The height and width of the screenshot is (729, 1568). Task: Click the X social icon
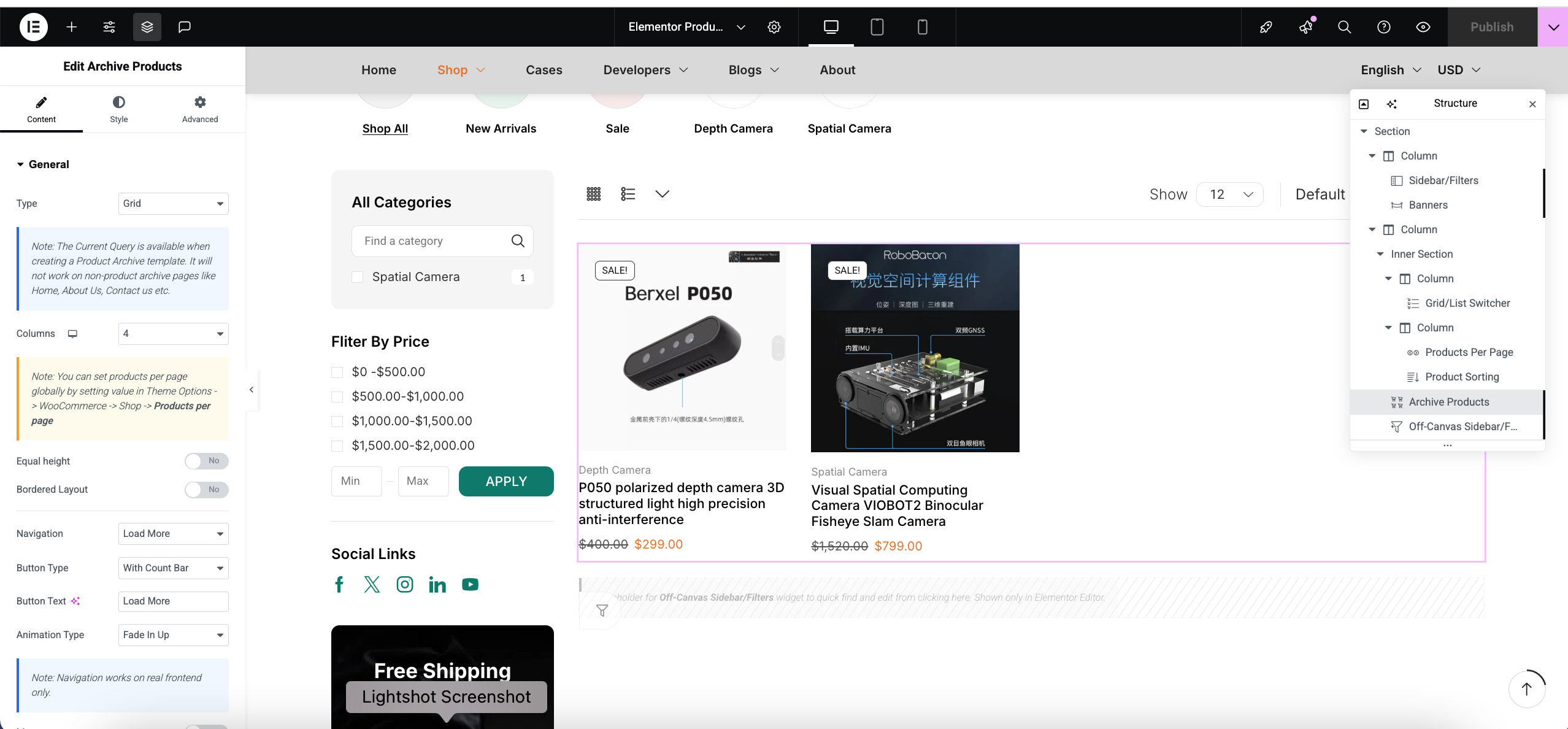tap(372, 584)
